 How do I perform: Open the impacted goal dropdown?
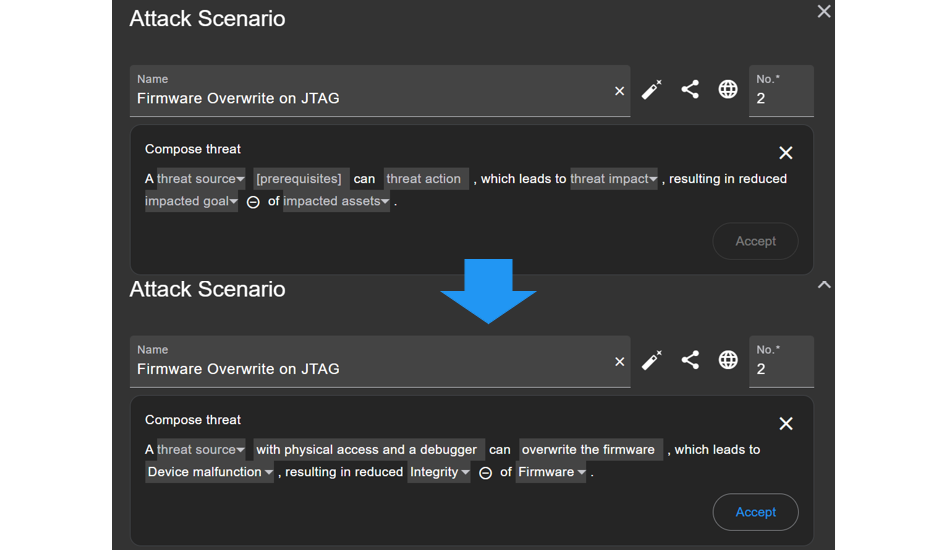tap(192, 201)
